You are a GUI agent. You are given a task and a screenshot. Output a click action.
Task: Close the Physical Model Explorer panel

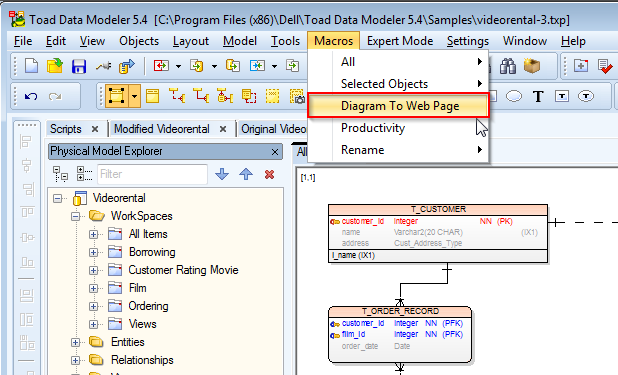(275, 152)
